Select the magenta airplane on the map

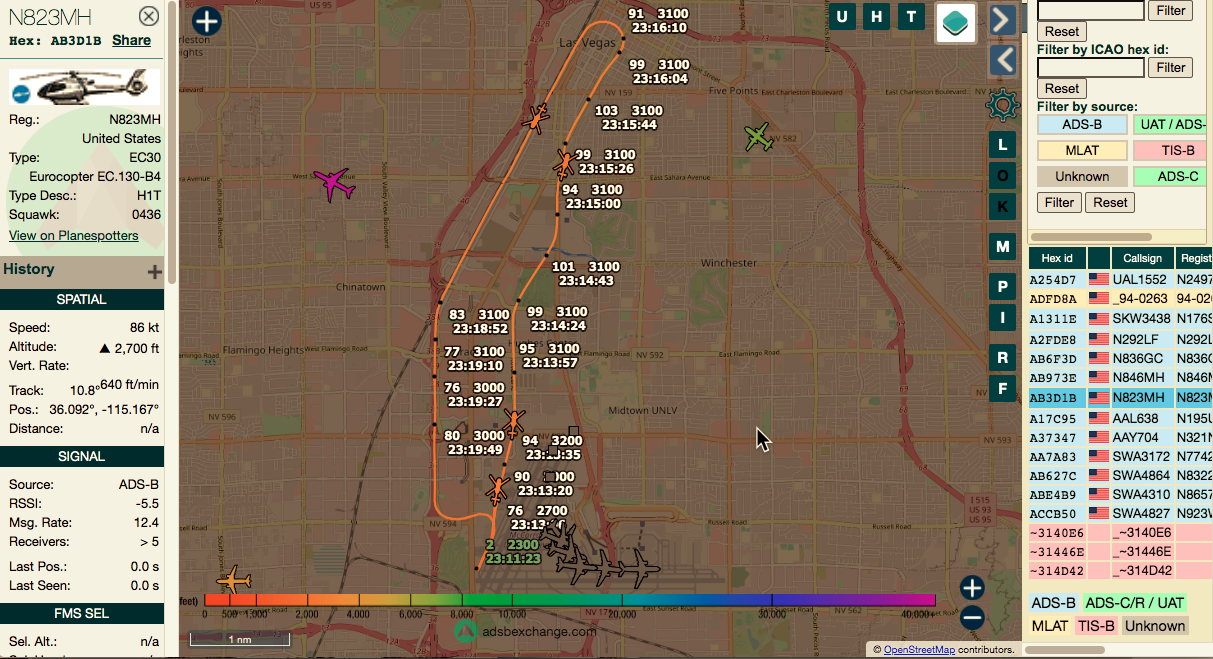(334, 183)
